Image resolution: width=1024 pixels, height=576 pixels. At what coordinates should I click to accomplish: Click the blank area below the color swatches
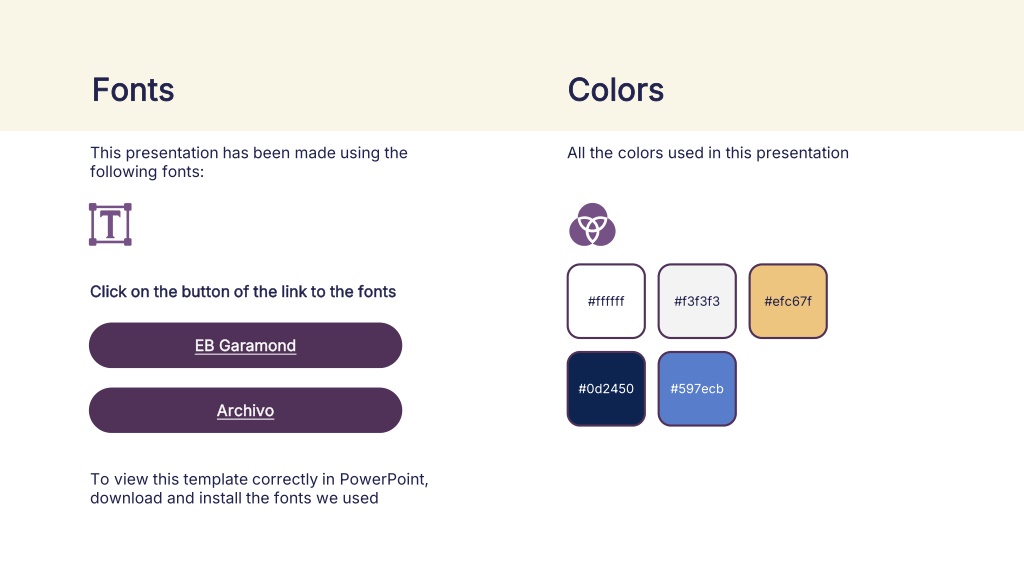[x=718, y=496]
